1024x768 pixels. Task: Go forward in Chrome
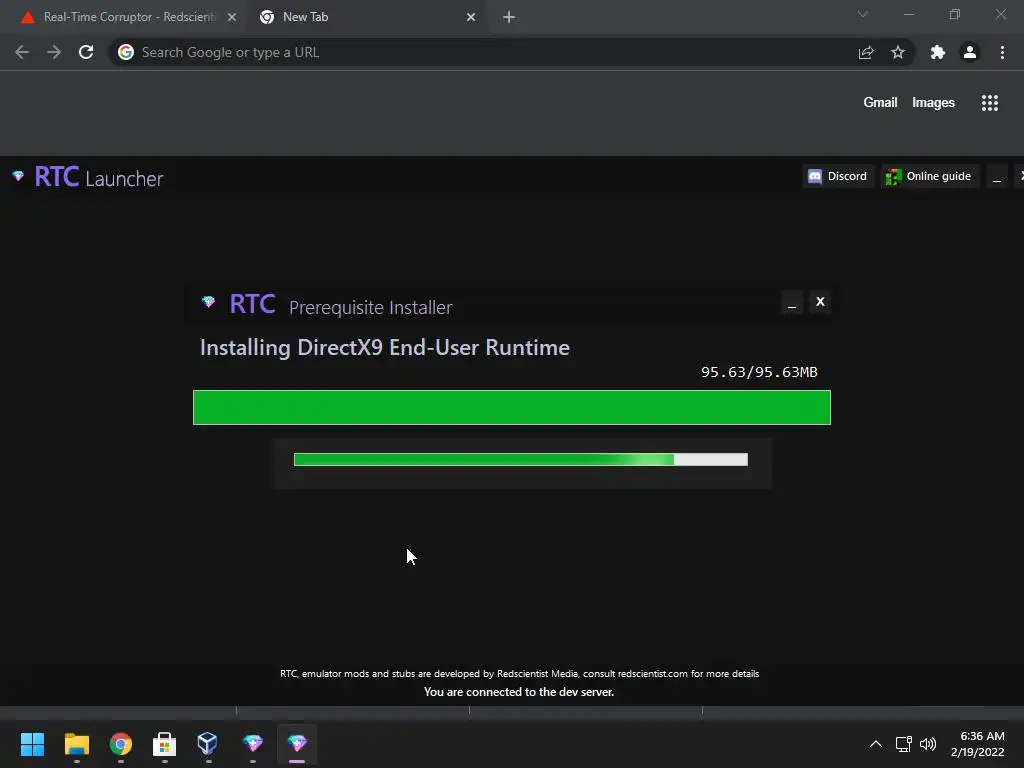54,52
